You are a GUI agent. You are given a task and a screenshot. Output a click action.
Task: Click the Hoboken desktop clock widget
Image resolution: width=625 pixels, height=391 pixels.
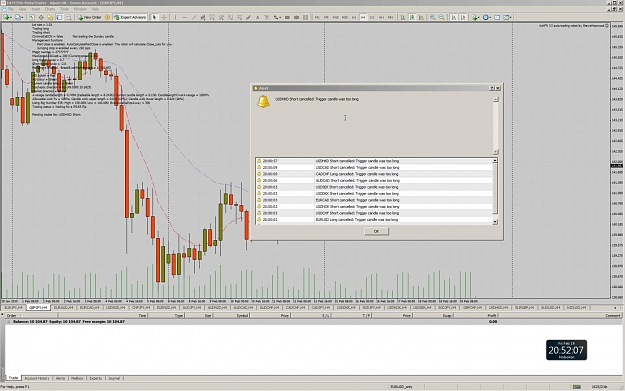[566, 350]
